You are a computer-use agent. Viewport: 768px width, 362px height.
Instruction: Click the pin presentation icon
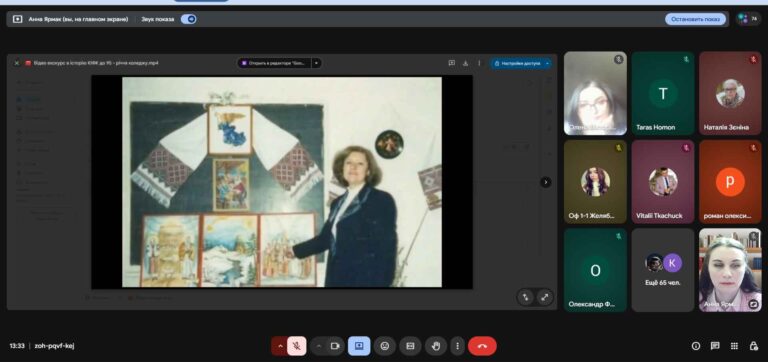525,297
